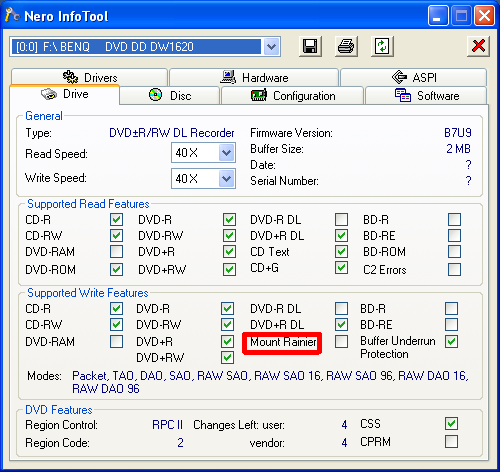Toggle DVD-RAM checkbox under Read Features

click(116, 252)
